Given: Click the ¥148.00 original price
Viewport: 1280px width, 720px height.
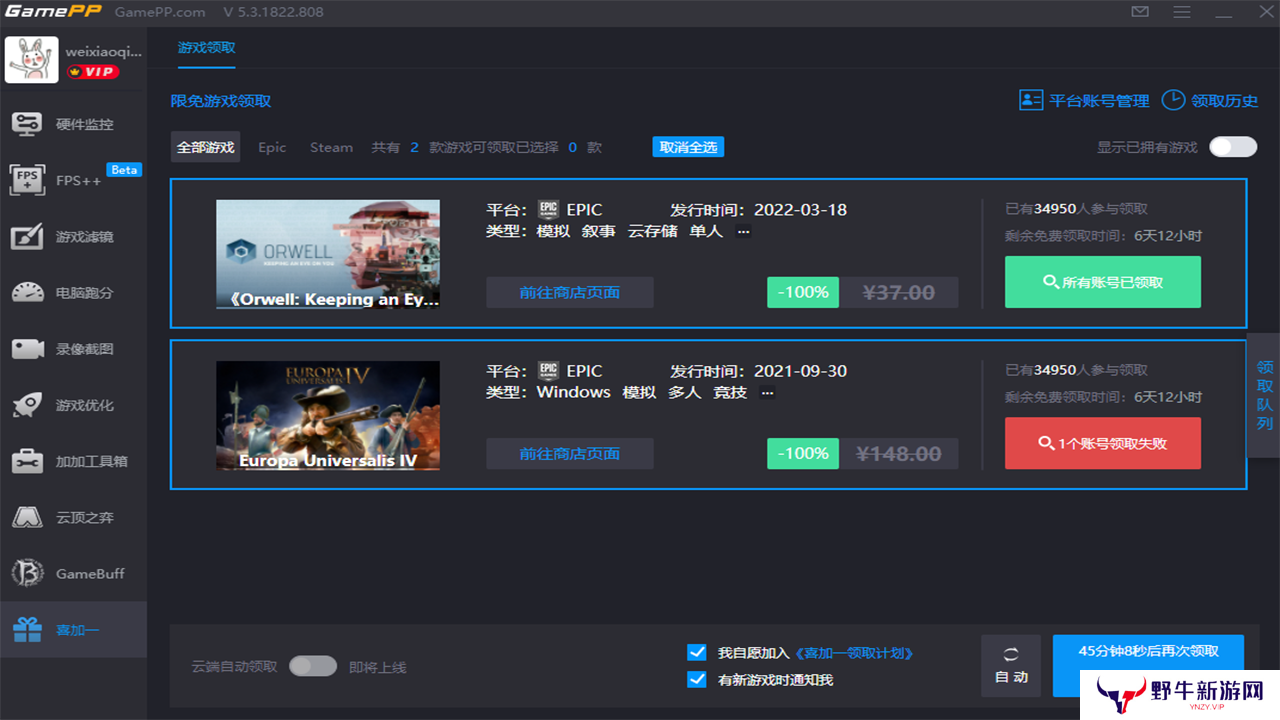Looking at the screenshot, I should (x=899, y=453).
